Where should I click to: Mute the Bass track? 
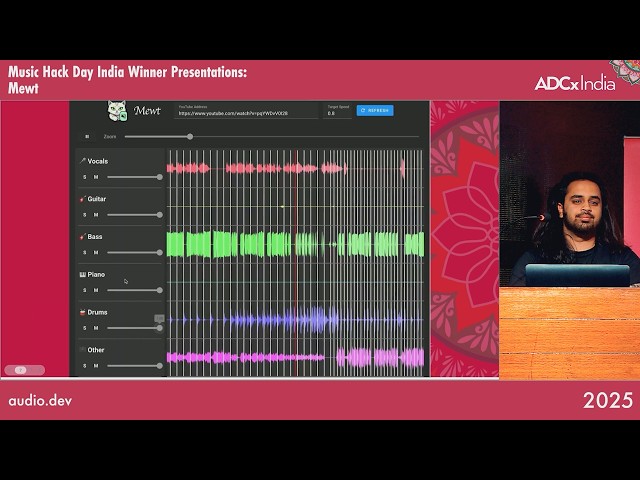click(x=96, y=253)
